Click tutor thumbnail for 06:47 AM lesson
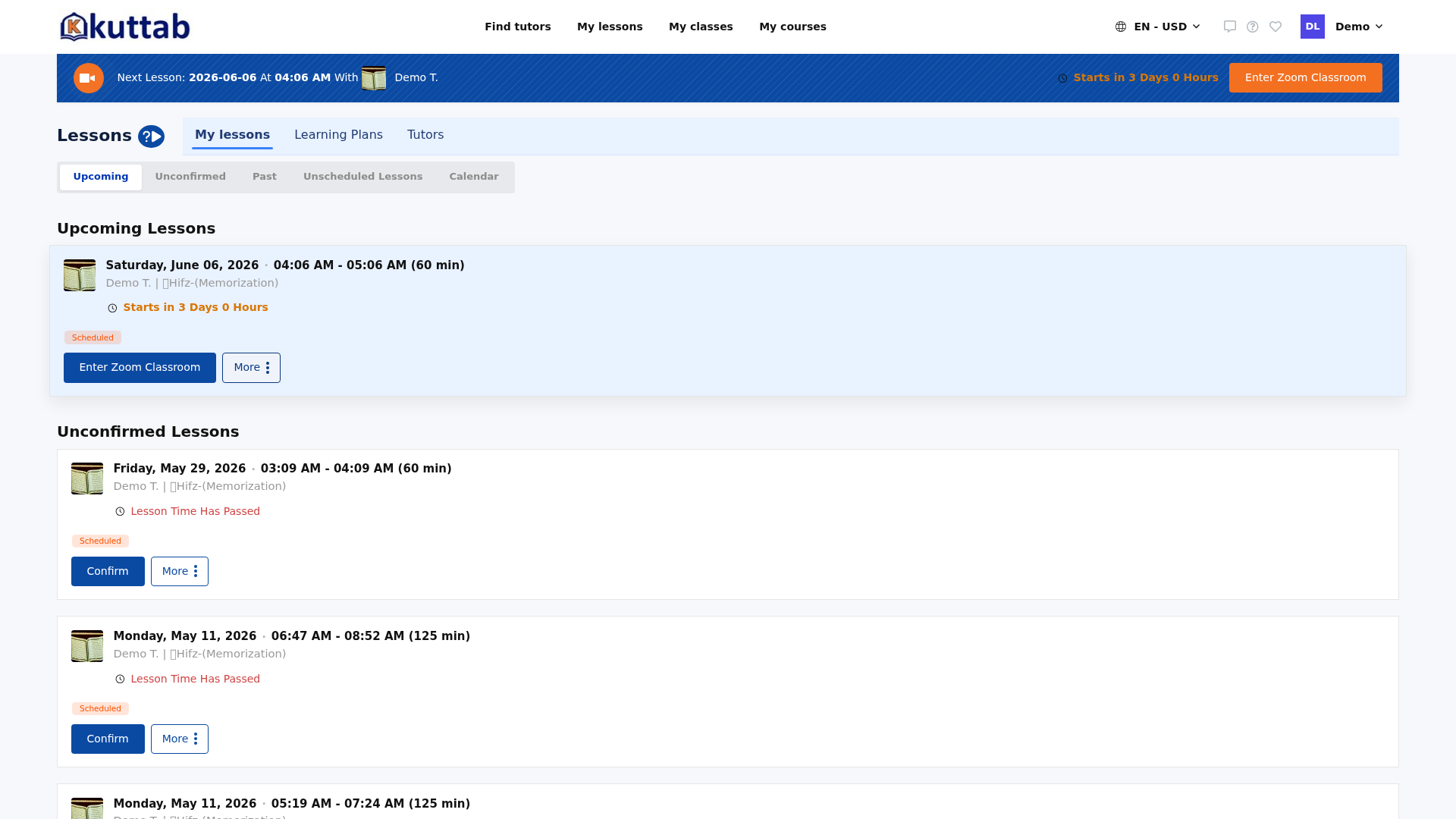Image resolution: width=1456 pixels, height=819 pixels. click(87, 646)
